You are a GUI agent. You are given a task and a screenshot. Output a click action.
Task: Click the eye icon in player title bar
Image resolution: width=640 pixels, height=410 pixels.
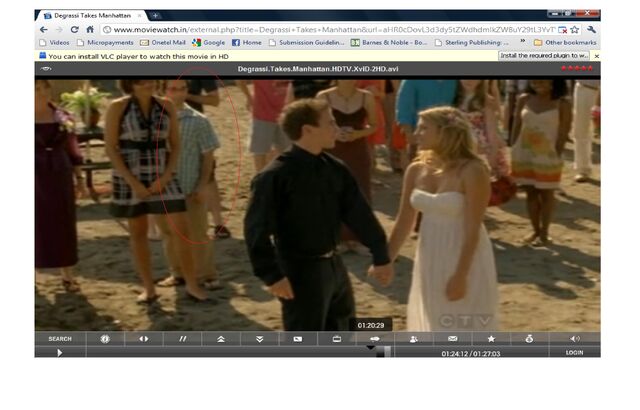coord(46,69)
